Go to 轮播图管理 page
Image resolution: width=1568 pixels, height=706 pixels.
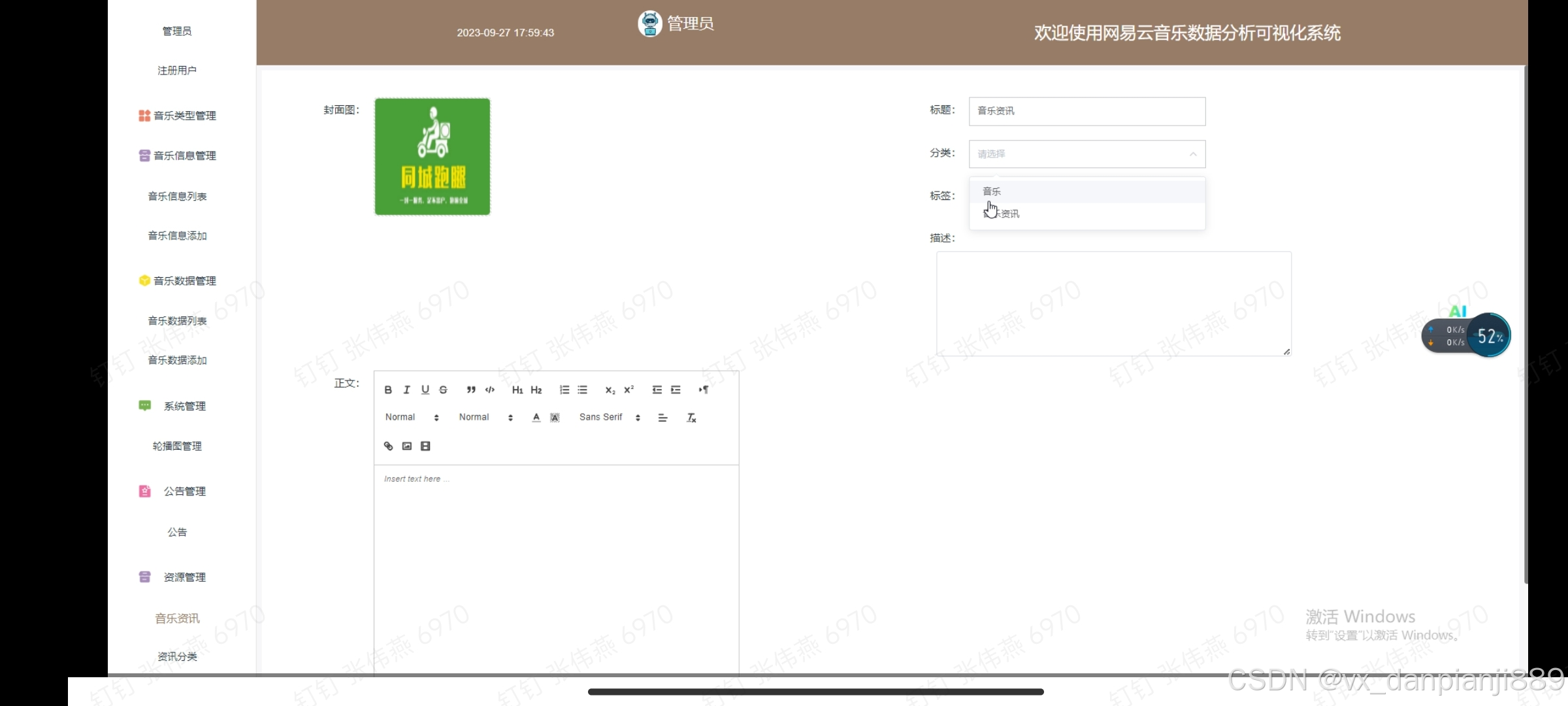177,446
